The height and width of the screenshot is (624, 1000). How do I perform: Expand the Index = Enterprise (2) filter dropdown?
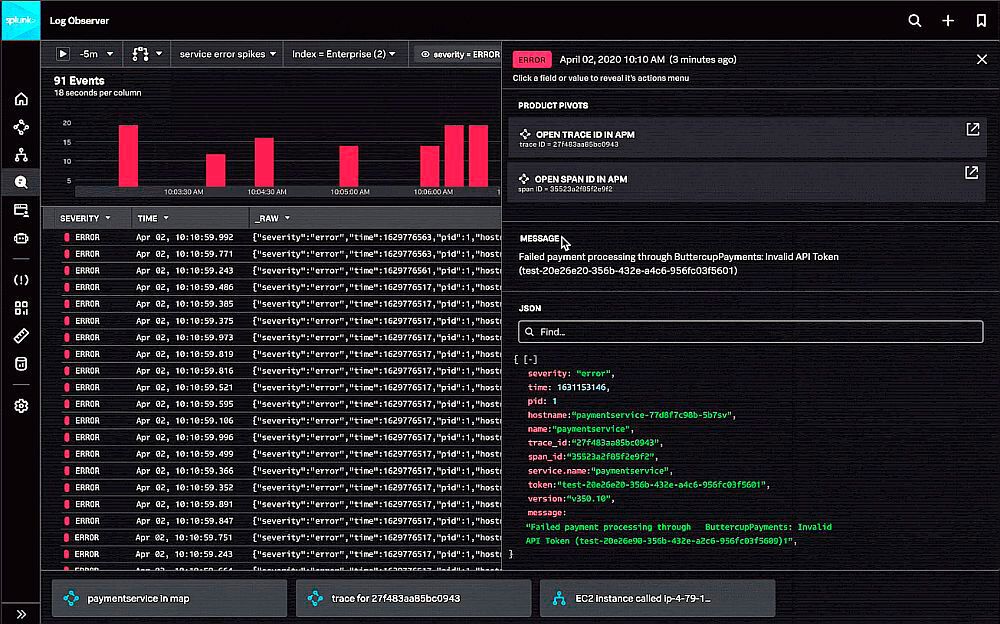pyautogui.click(x=345, y=55)
